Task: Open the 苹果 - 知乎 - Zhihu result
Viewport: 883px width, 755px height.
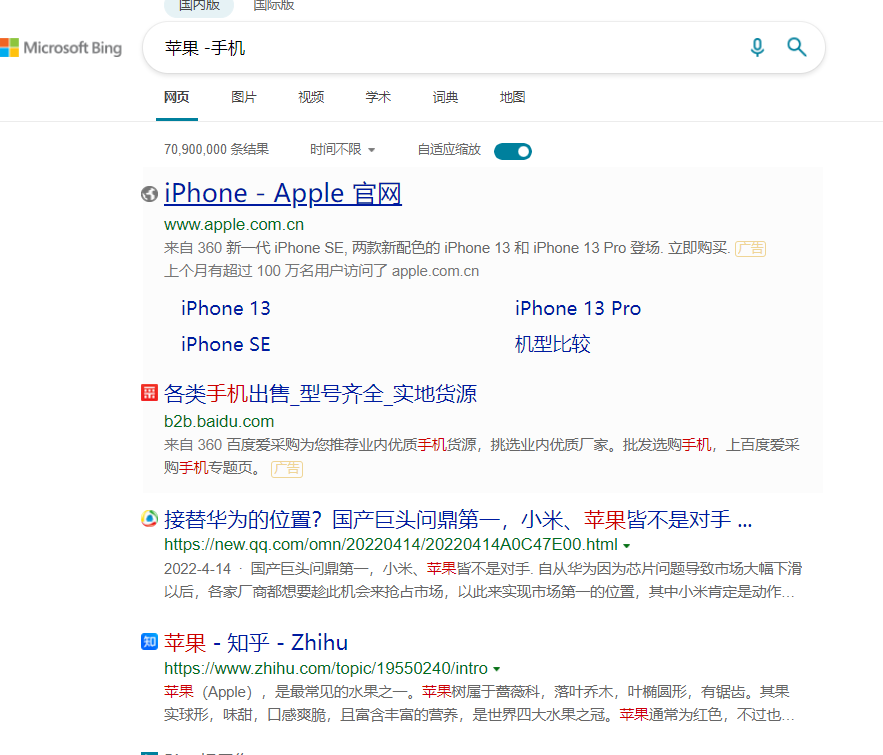Action: click(256, 642)
